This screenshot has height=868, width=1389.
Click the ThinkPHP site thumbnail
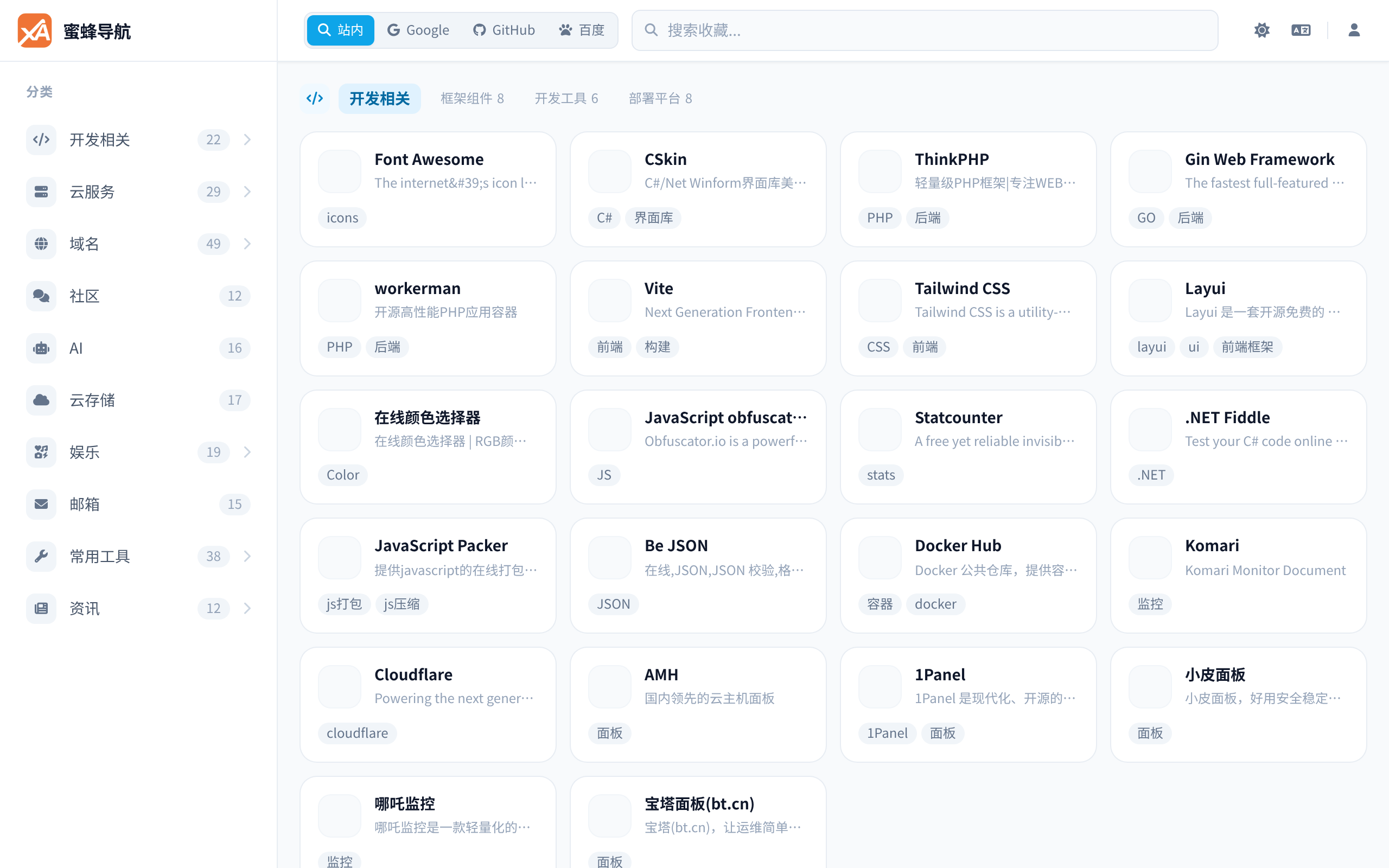click(880, 171)
